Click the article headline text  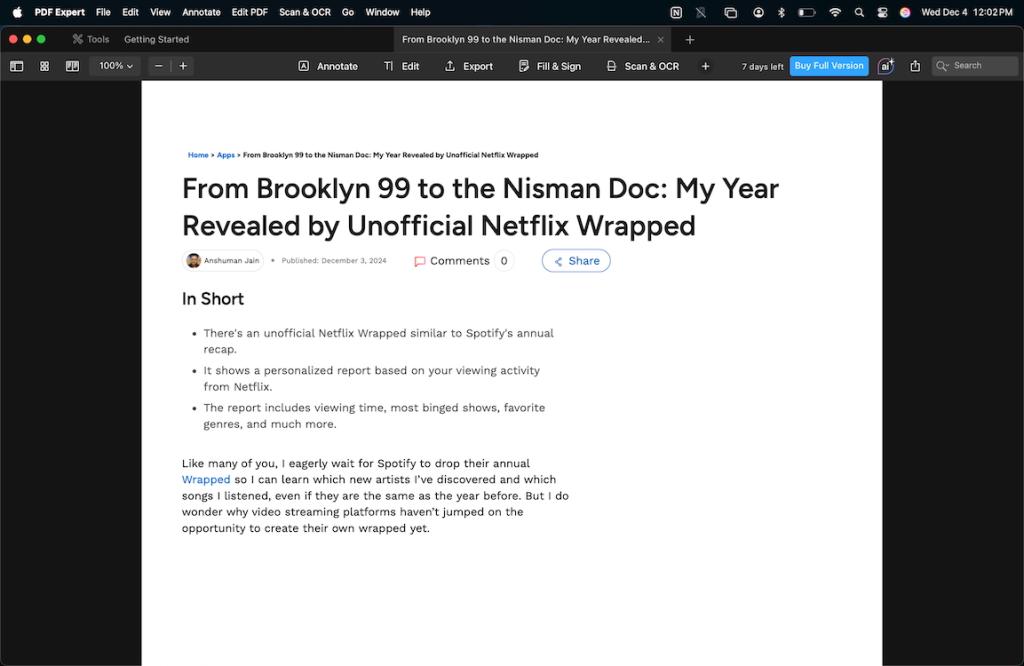tap(480, 207)
